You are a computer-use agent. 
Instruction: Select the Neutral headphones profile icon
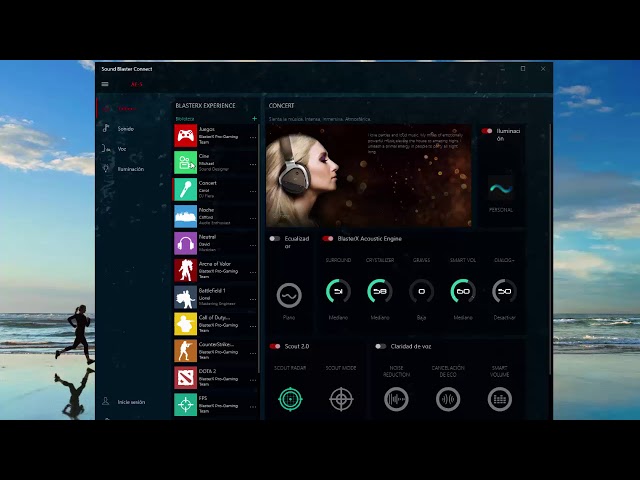pyautogui.click(x=185, y=243)
